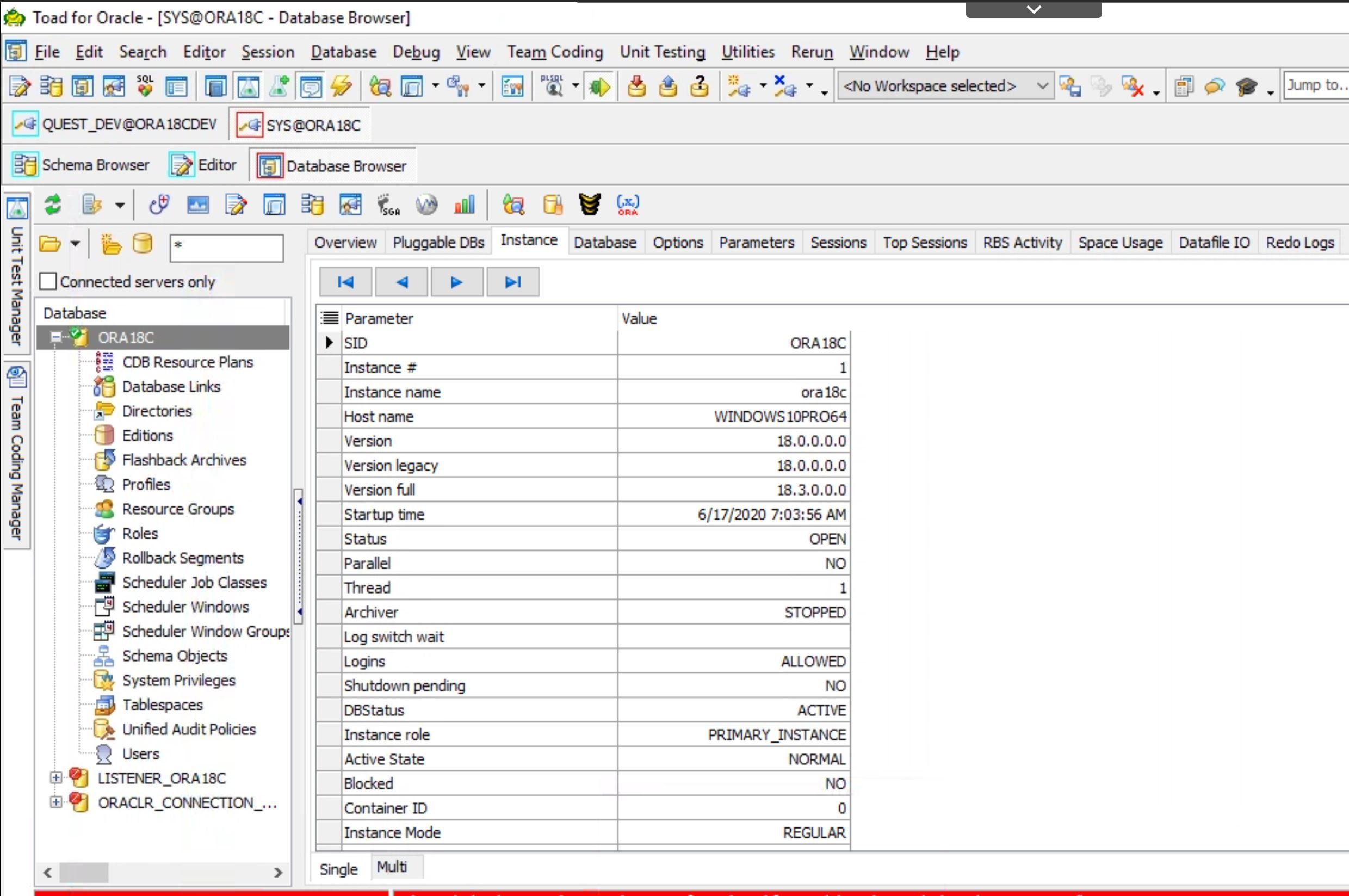Click the tree horizontal scrollbar thumb

coord(84,872)
